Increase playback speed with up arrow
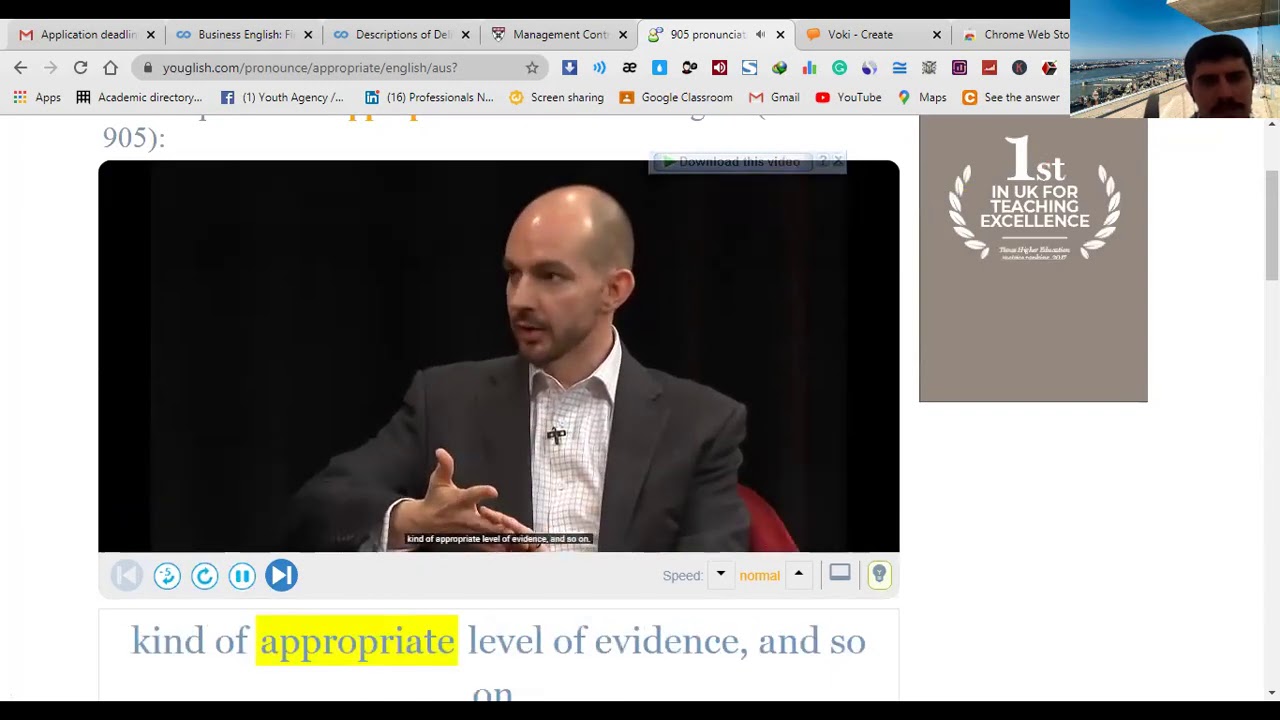 coord(798,574)
